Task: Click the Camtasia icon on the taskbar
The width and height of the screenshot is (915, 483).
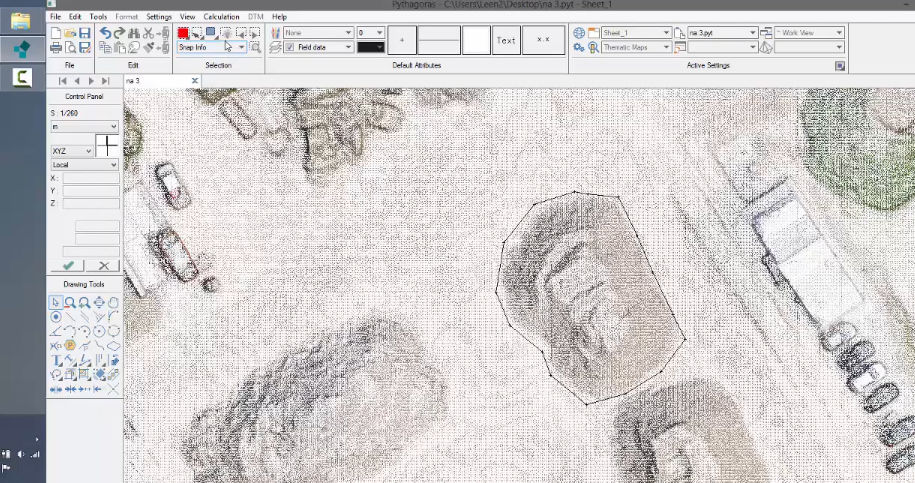Action: point(22,78)
